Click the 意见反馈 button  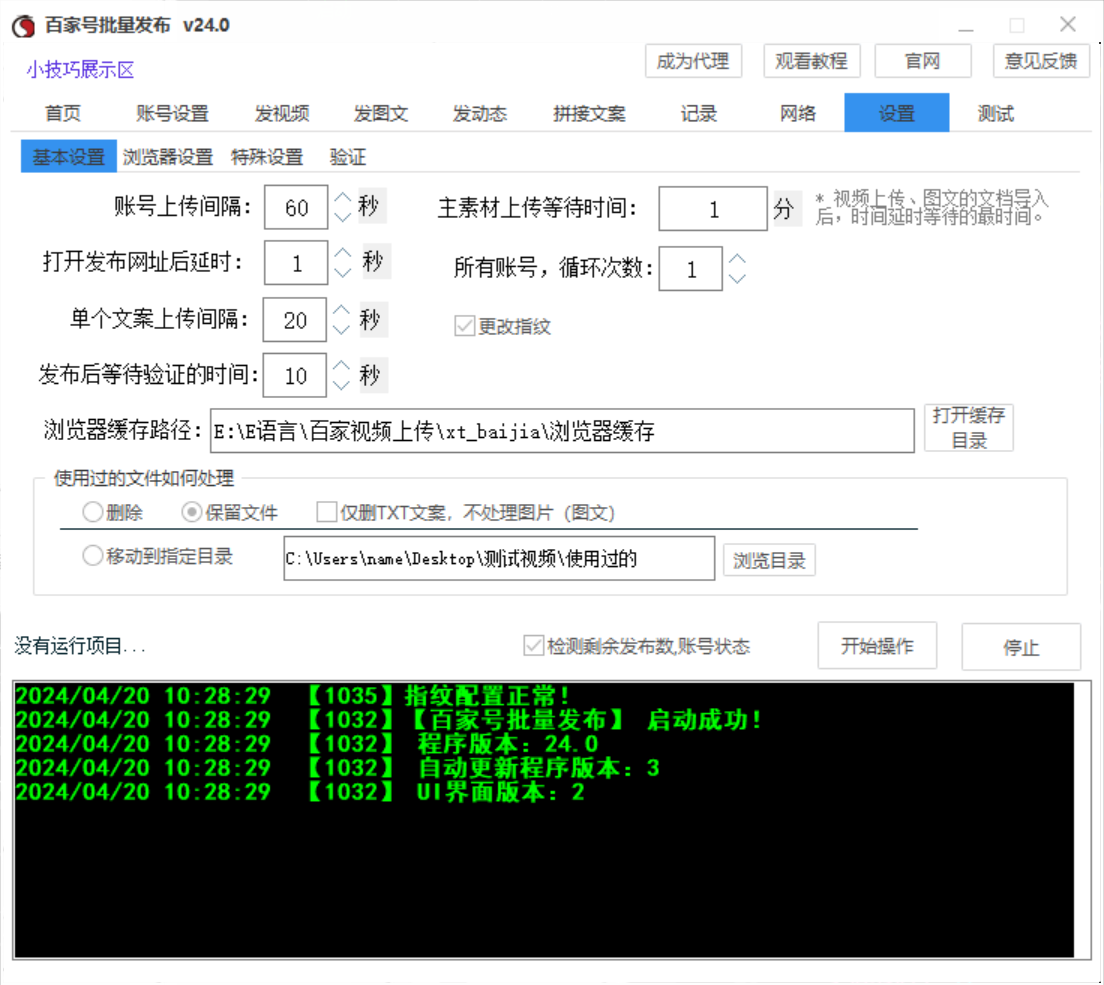(1041, 61)
